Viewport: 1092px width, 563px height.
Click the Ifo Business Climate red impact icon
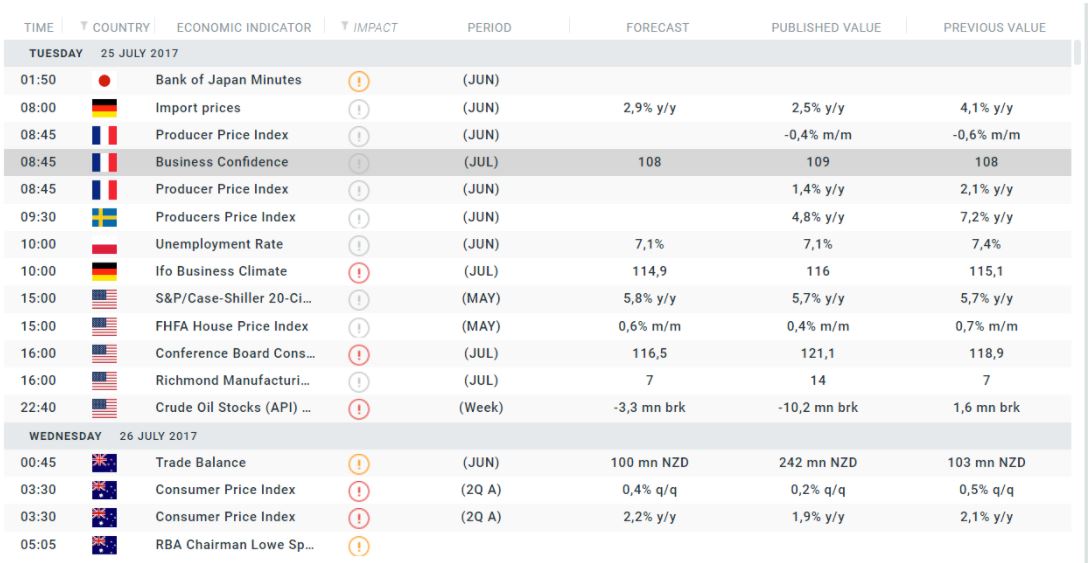tap(358, 272)
